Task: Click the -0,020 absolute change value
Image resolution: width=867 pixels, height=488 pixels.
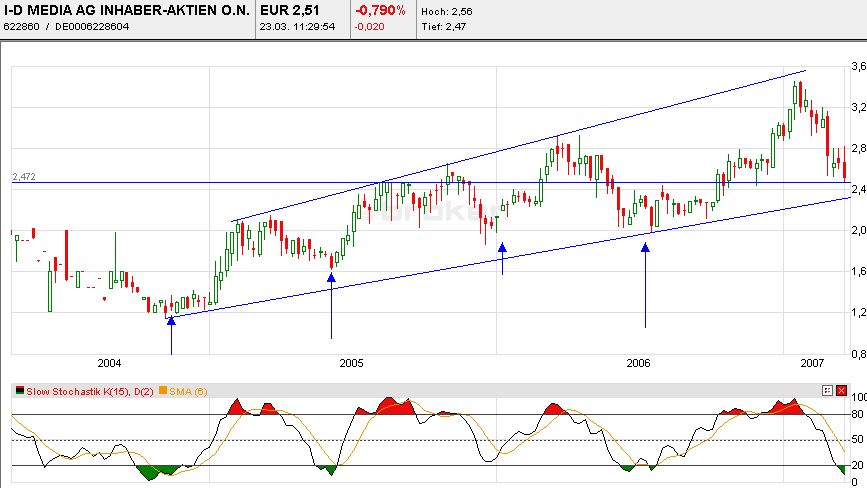Action: pyautogui.click(x=369, y=27)
